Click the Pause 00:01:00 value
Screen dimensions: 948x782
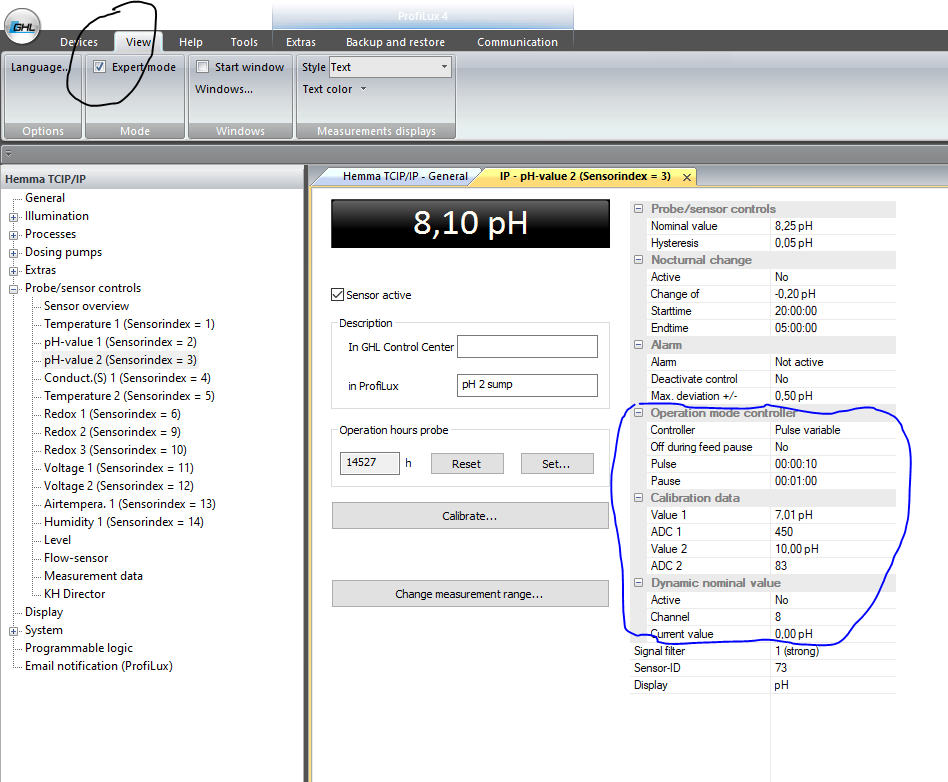(833, 481)
